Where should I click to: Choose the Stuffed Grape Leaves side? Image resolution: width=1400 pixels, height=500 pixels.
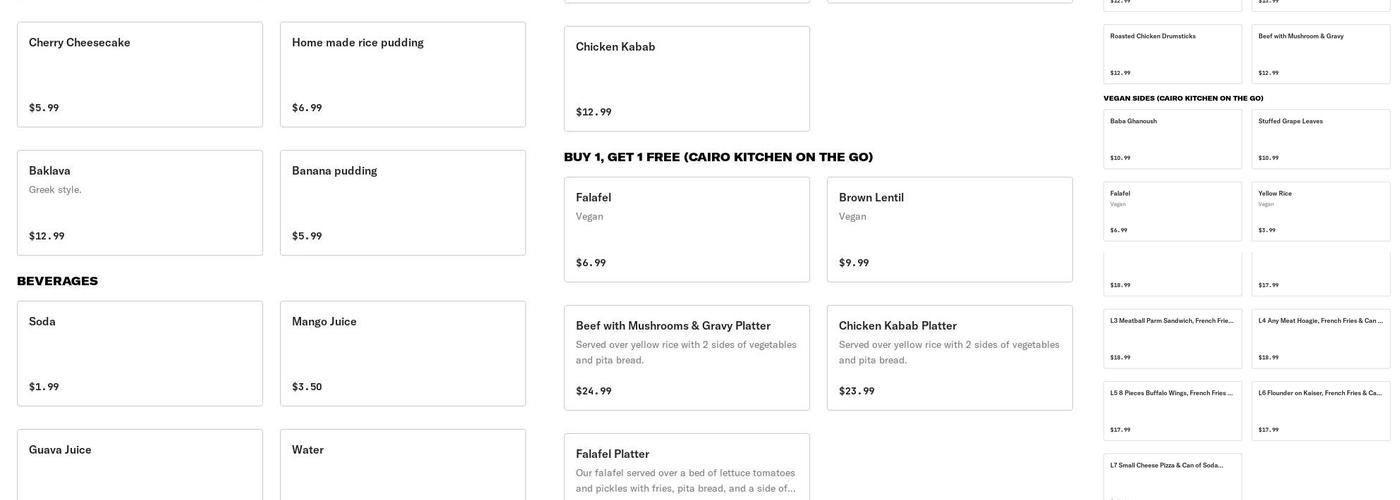click(x=1321, y=139)
